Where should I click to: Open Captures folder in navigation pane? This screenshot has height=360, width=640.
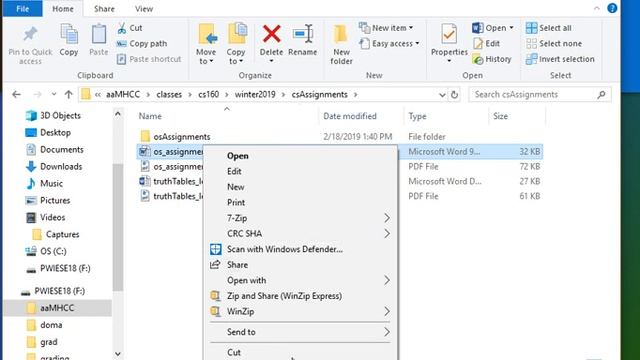[56, 235]
